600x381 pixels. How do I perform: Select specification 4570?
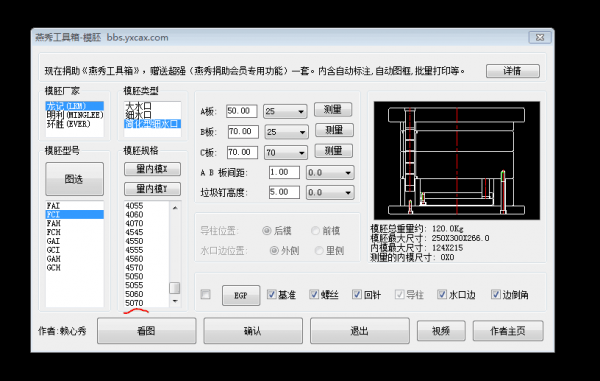(x=146, y=267)
